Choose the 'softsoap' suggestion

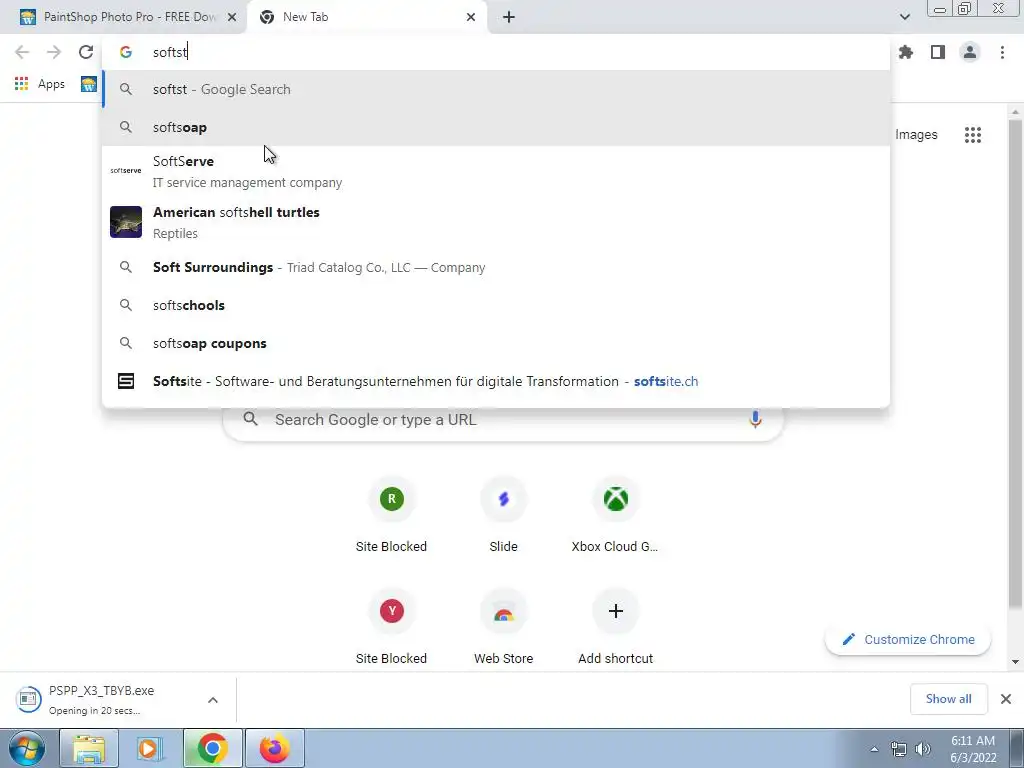(x=496, y=127)
